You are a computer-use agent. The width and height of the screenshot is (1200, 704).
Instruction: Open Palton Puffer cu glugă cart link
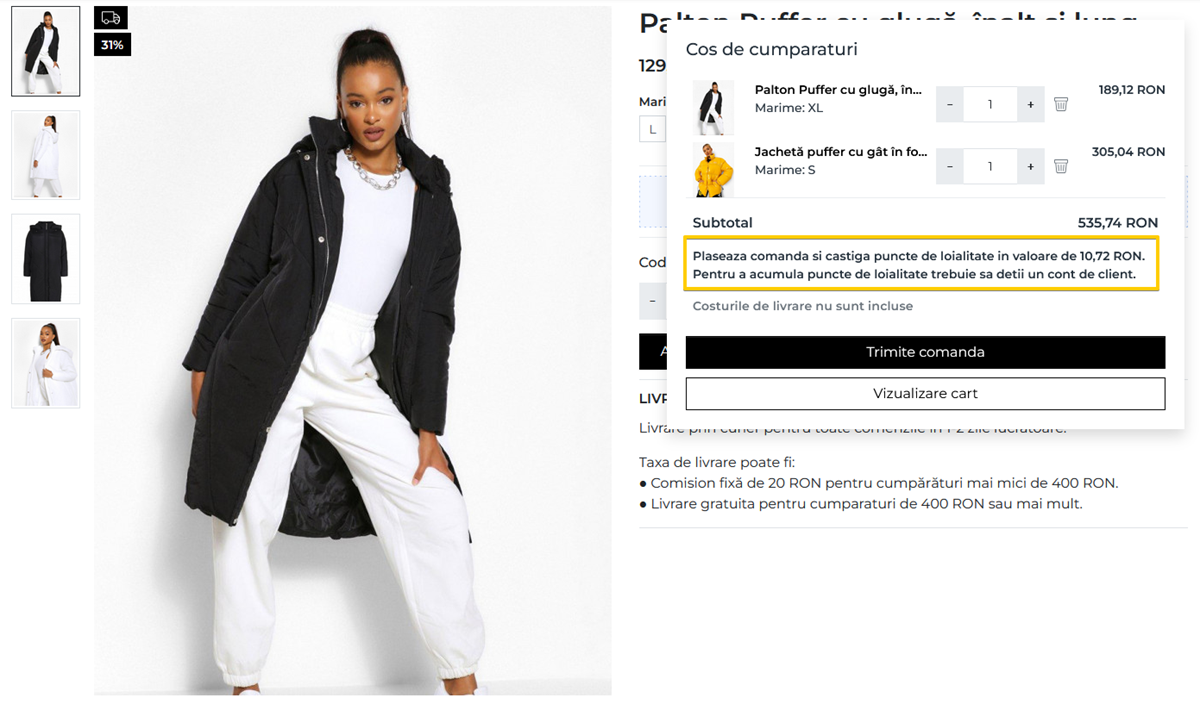pos(838,90)
